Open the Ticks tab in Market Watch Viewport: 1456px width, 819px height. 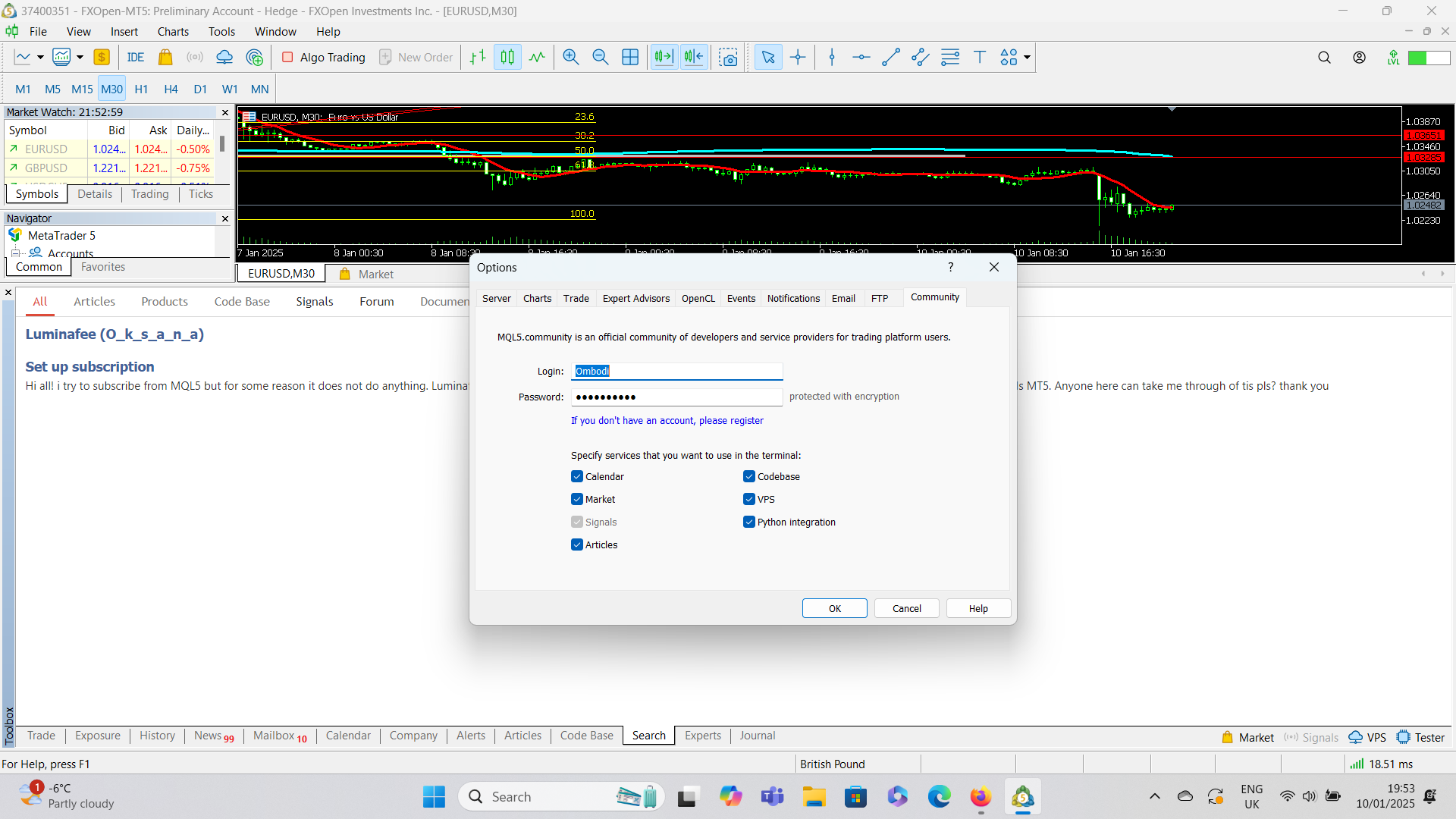coord(200,194)
